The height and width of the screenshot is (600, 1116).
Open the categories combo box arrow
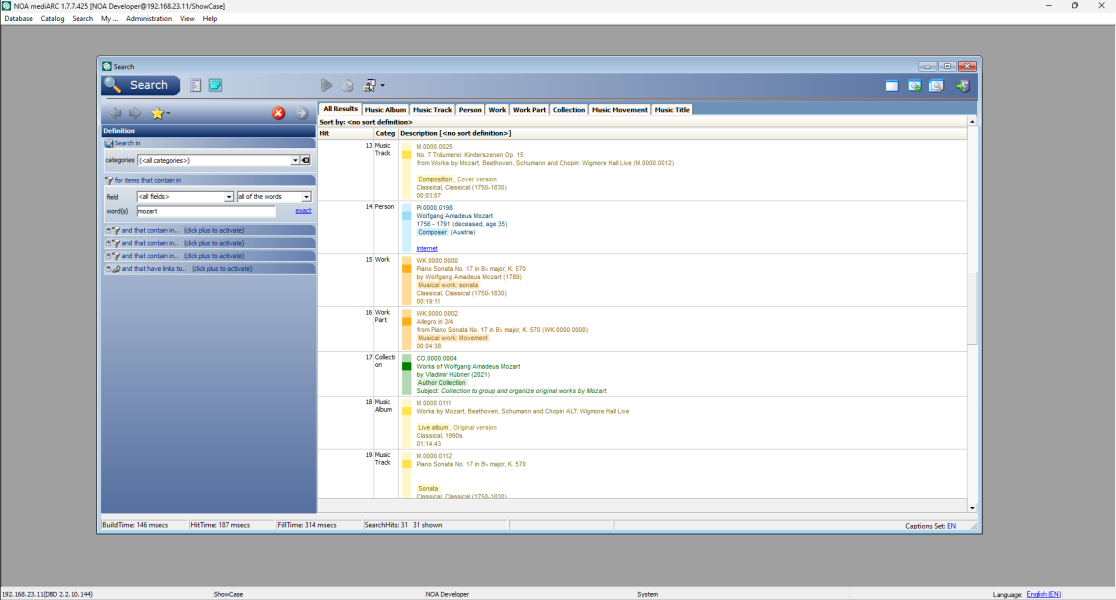tap(295, 160)
